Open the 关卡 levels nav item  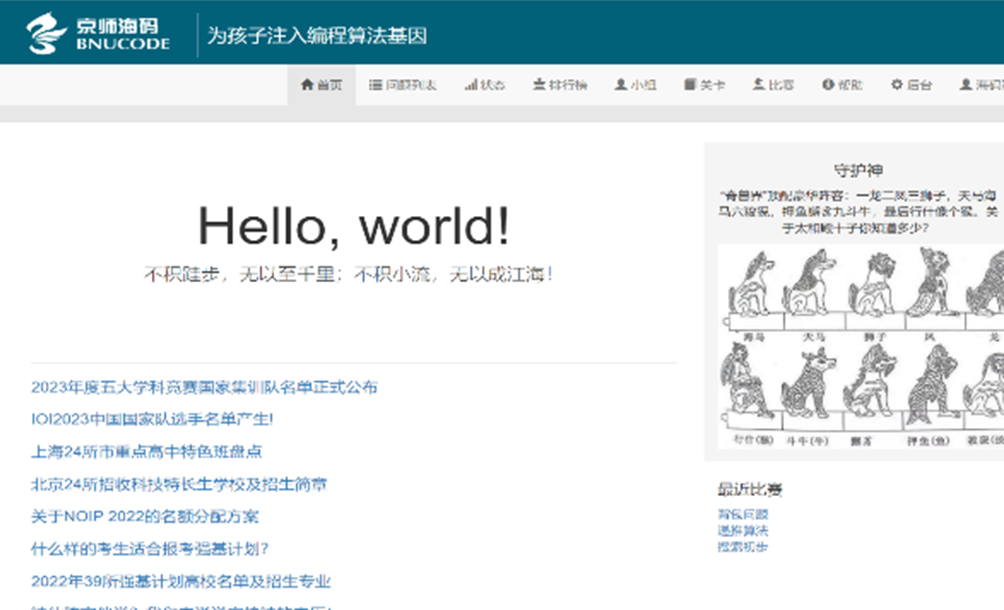[x=704, y=84]
